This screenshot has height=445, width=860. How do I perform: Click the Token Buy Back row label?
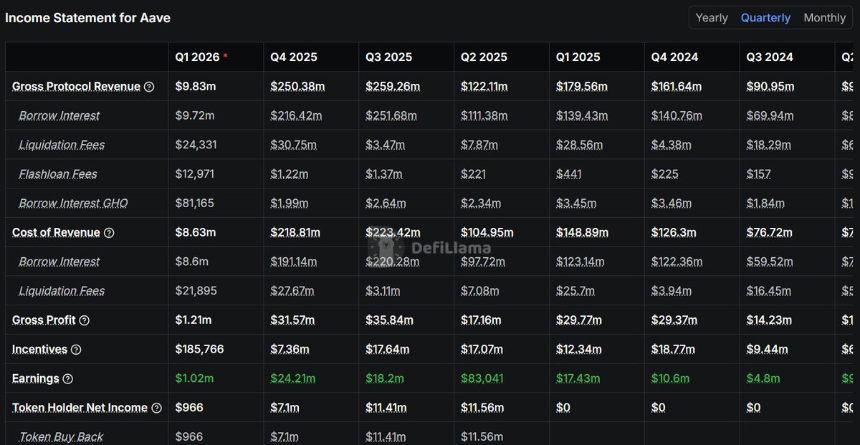point(61,437)
